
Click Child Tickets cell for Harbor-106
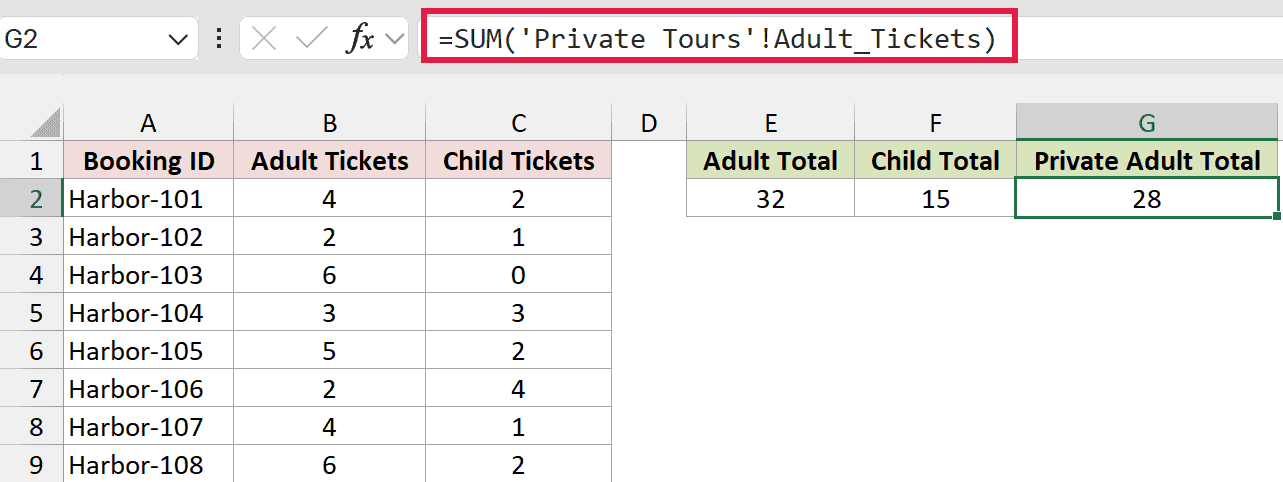click(x=518, y=389)
